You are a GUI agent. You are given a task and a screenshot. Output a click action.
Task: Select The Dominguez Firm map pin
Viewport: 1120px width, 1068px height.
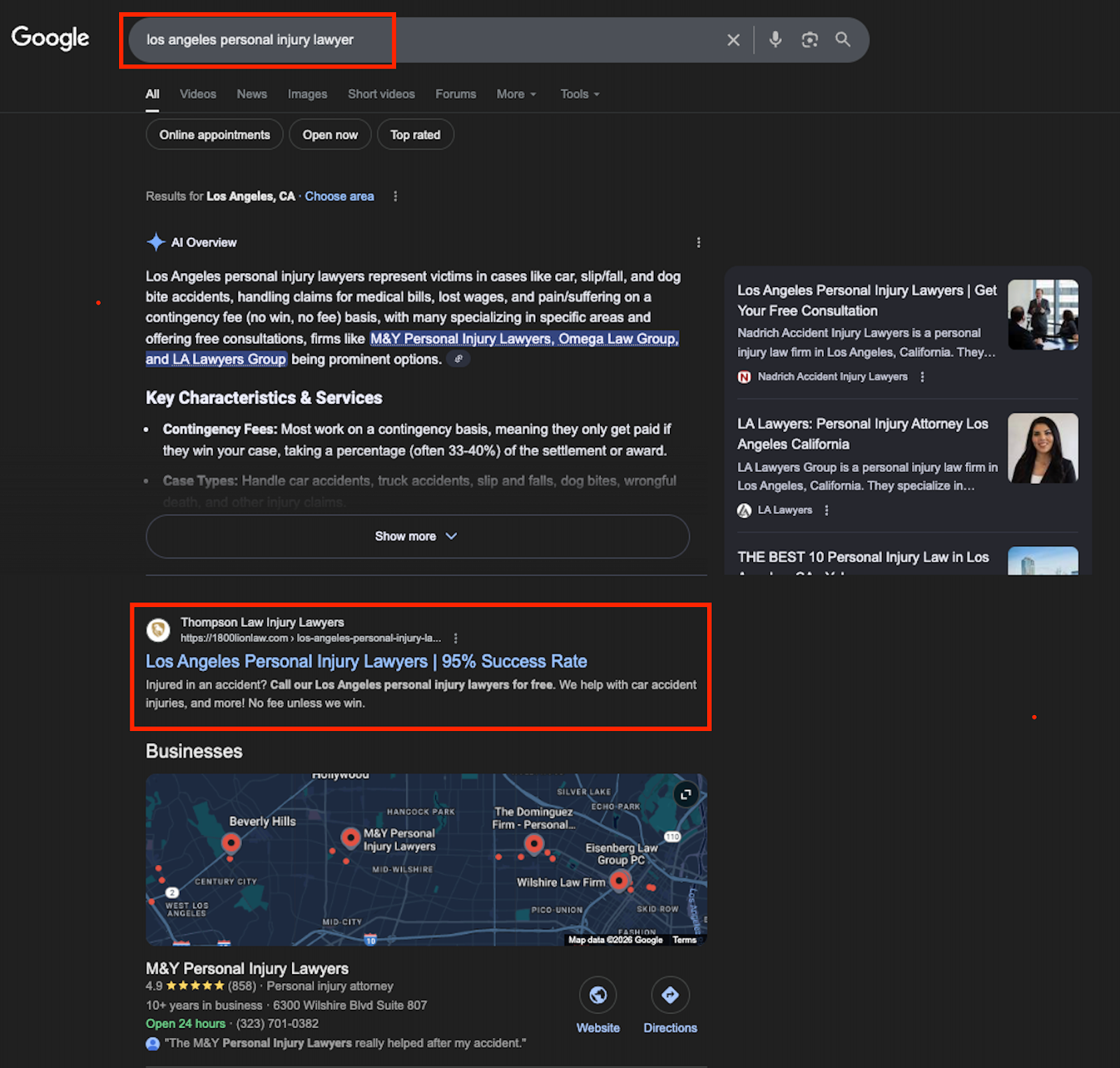click(x=534, y=844)
